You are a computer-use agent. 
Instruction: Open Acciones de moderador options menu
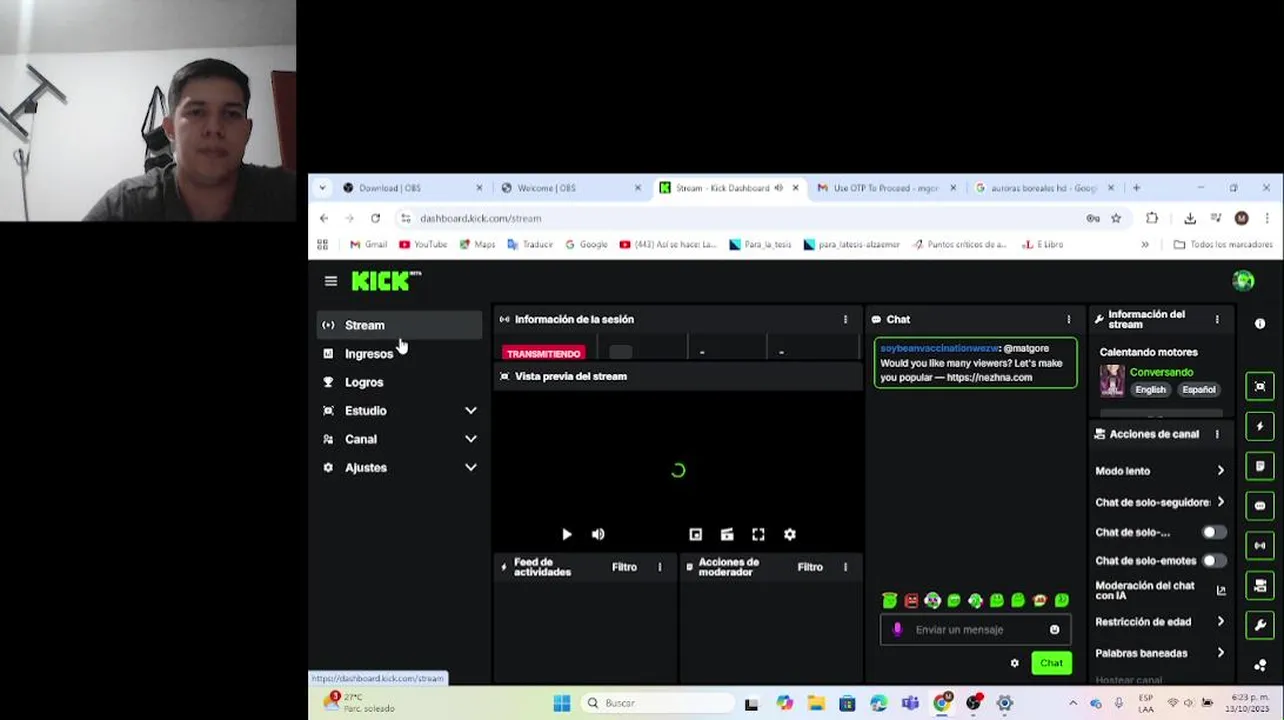click(x=845, y=567)
